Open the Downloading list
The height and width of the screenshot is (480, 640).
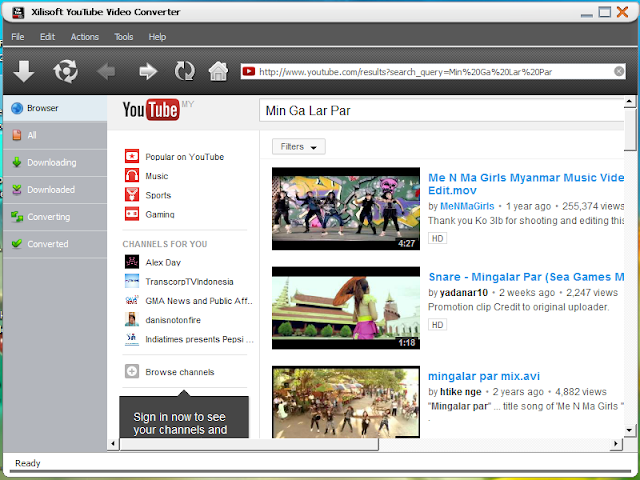pos(55,162)
